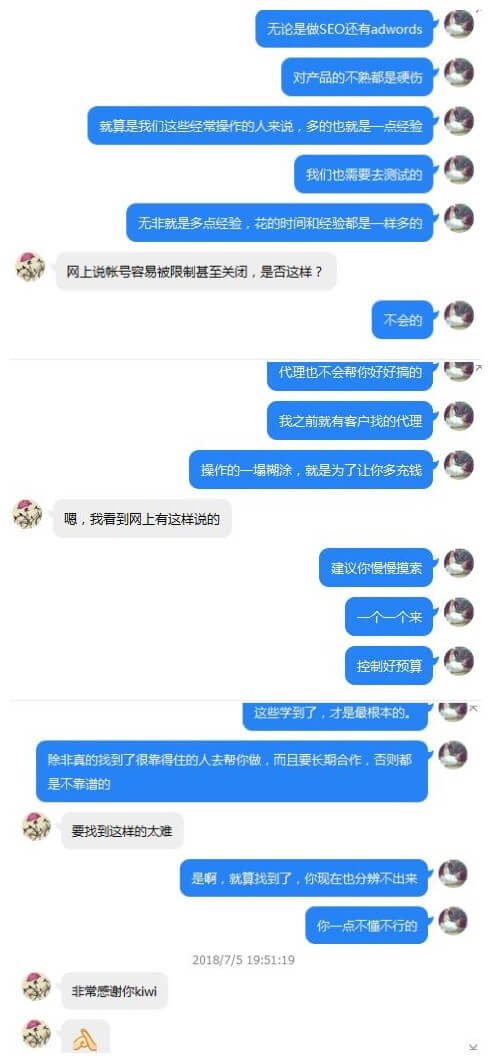Image resolution: width=492 pixels, height=1063 pixels.
Task: Select the '我之前就有客户找的代理' message bubble
Action: click(x=350, y=421)
